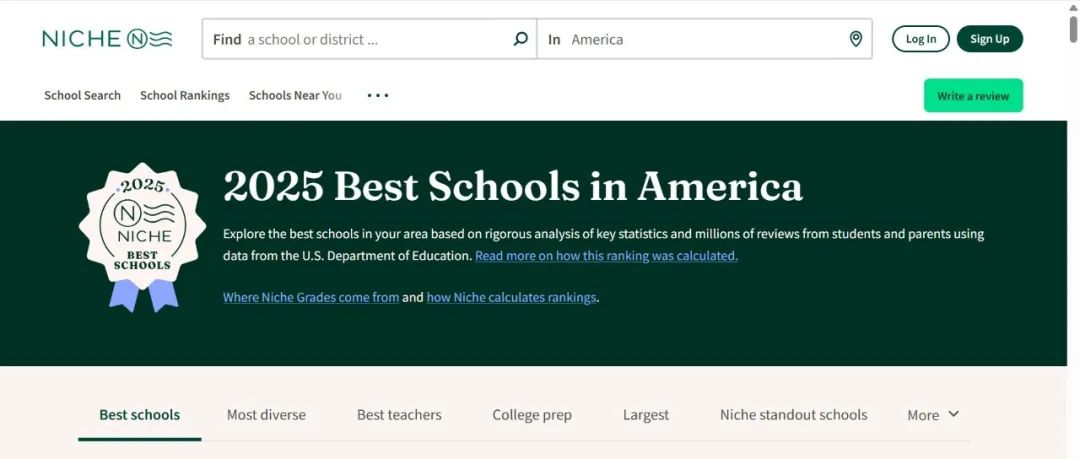The image size is (1080, 459).
Task: Open the three-dot more navigation menu
Action: [x=378, y=95]
